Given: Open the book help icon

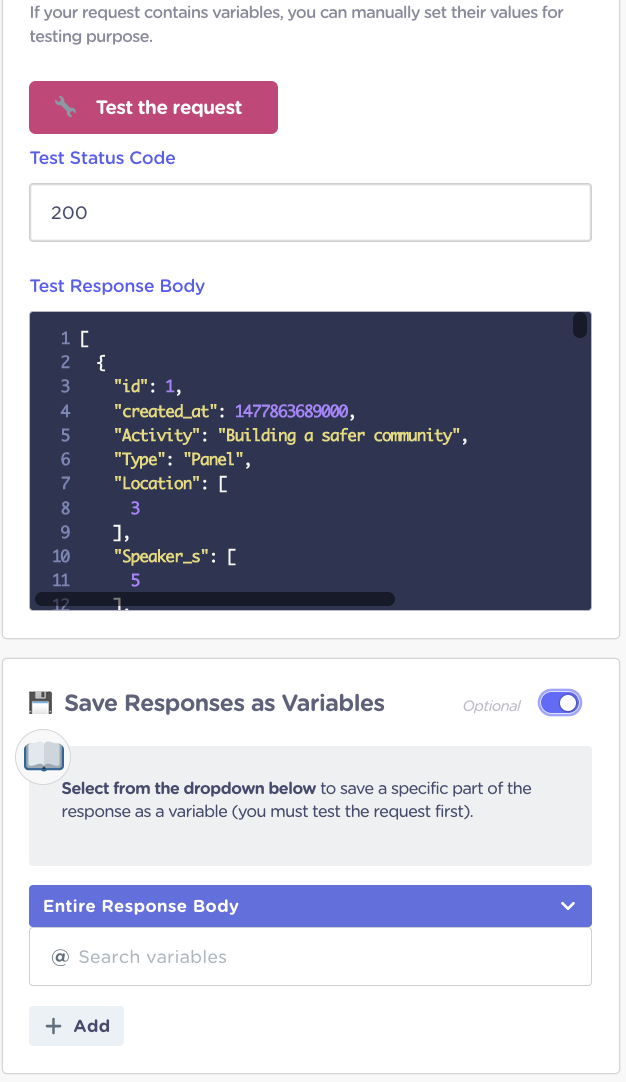Looking at the screenshot, I should click(x=43, y=757).
